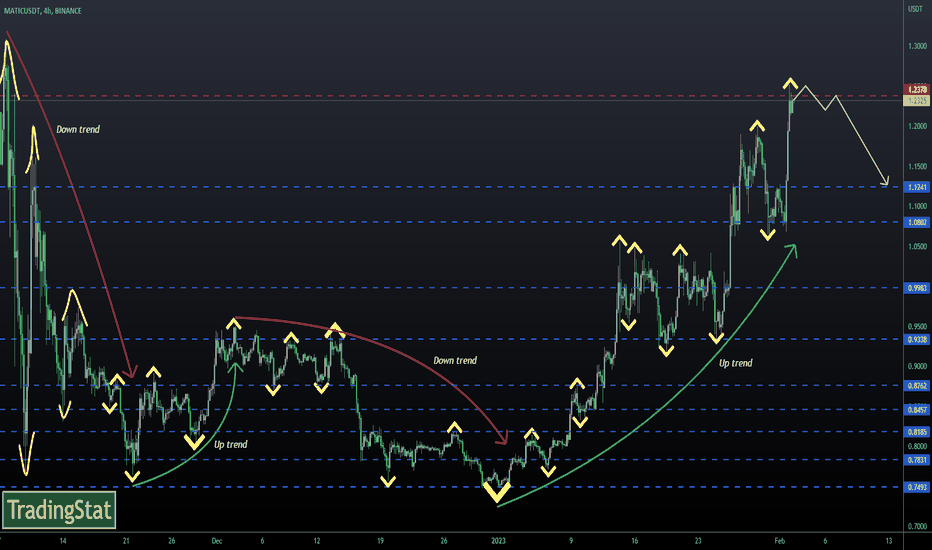Select the blue 0.9338 level tag

[916, 340]
